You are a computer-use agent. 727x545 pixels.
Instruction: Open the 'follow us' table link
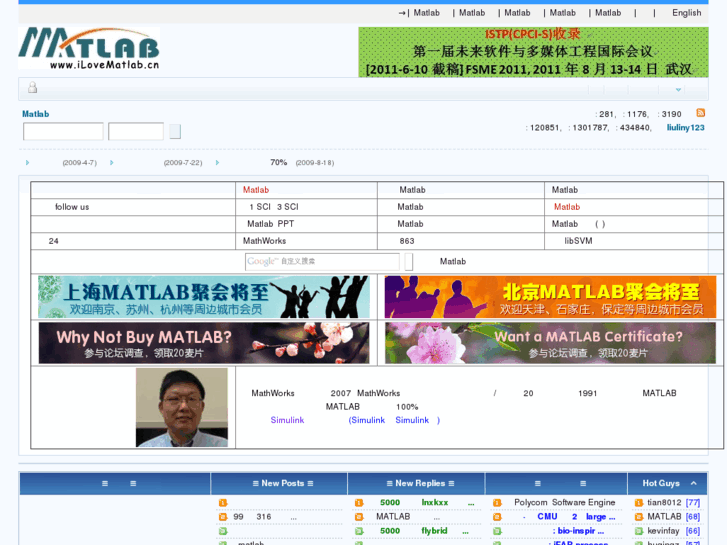tap(72, 207)
